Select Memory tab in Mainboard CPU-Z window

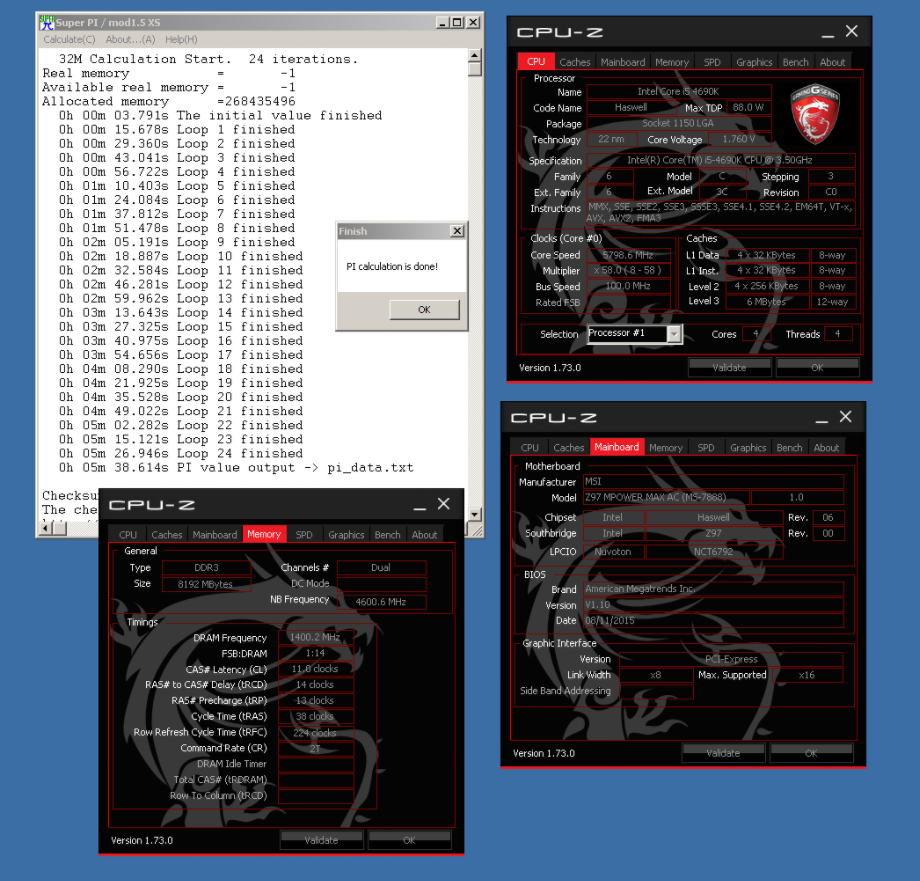[x=665, y=448]
